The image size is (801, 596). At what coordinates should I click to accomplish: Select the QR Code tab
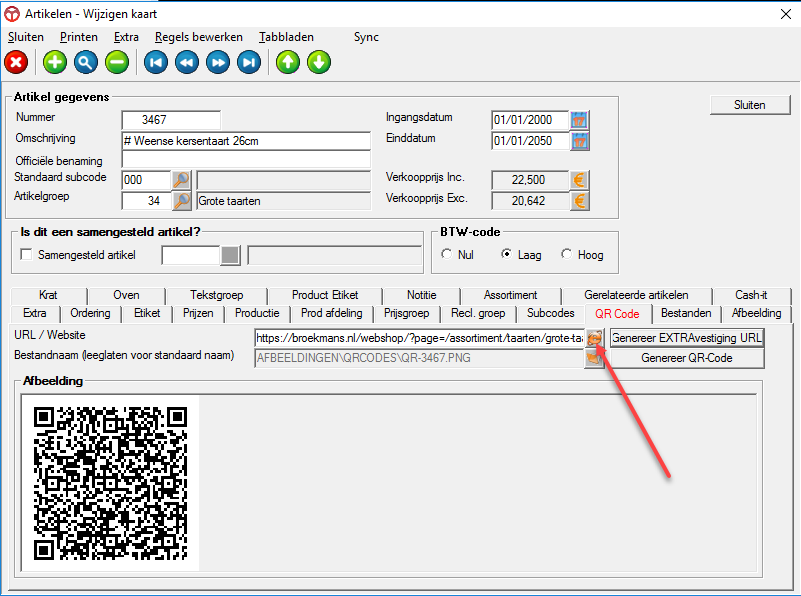[x=617, y=314]
